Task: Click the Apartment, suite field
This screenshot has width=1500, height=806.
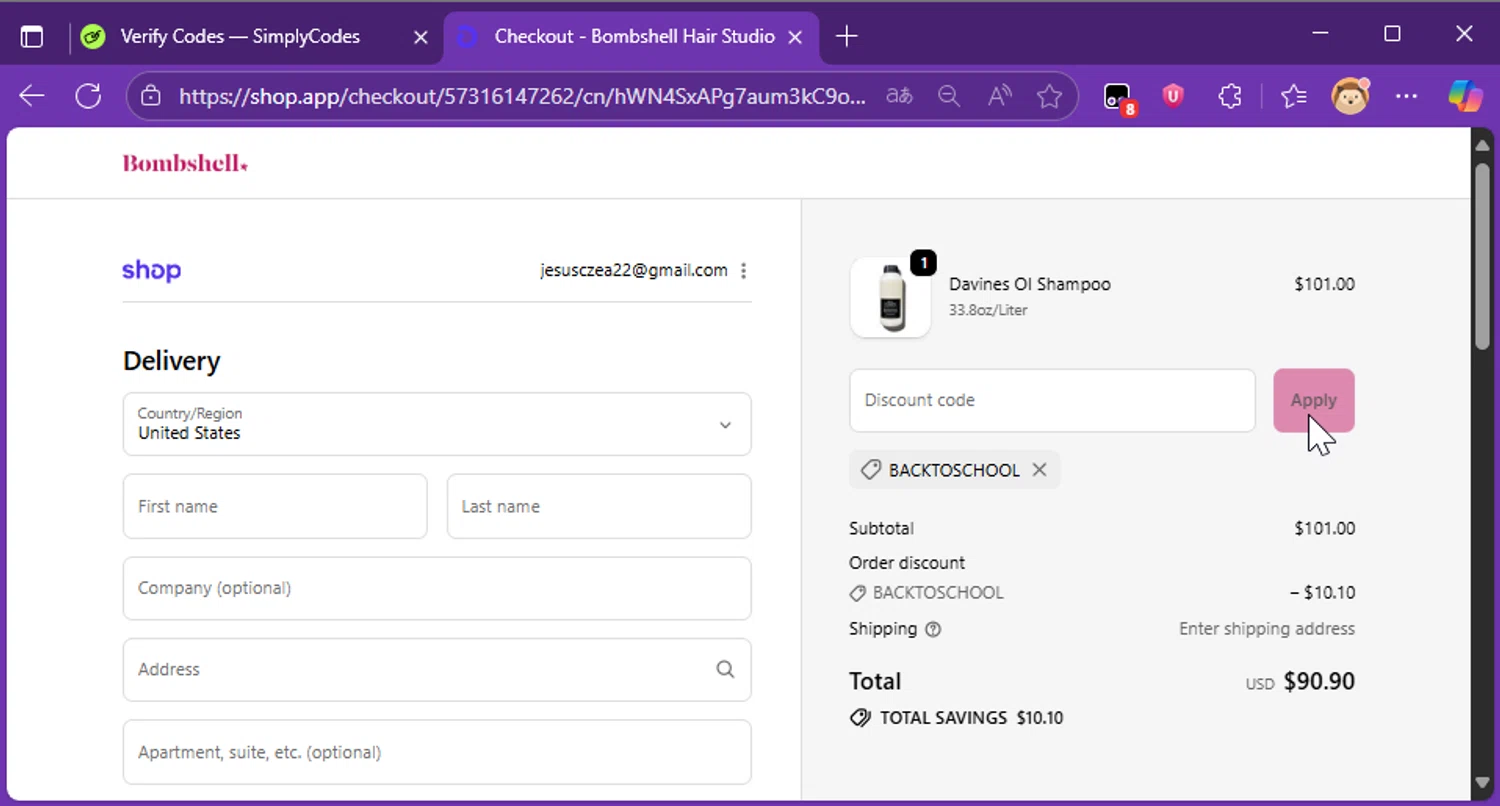Action: click(437, 752)
